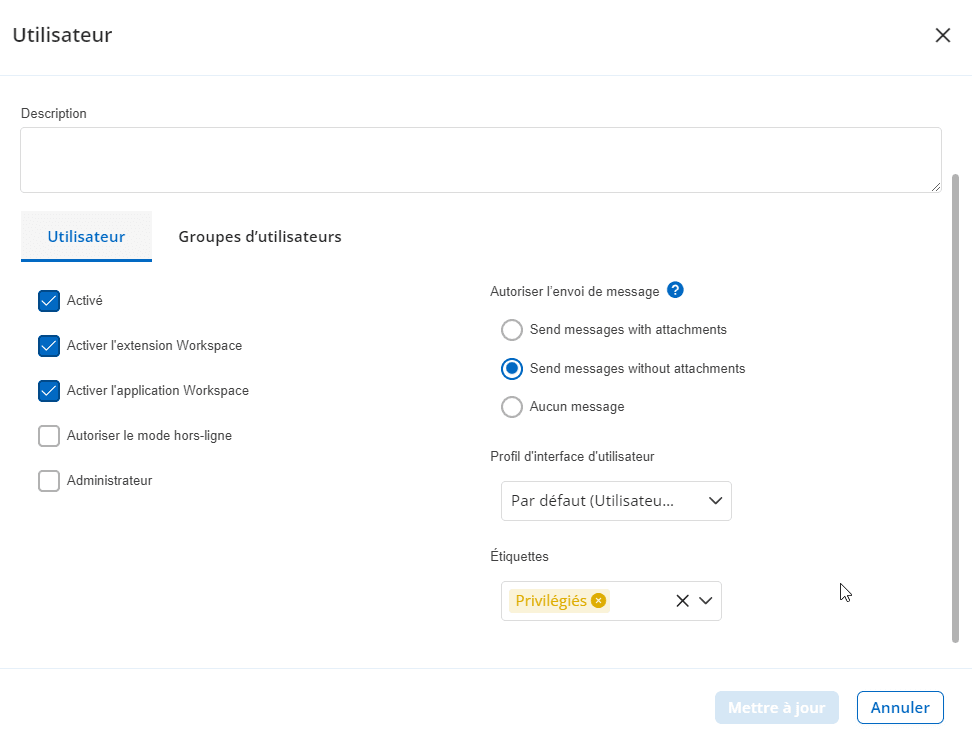Screen dimensions: 972x732
Task: Click the dialog's vertical scrollbar
Action: coord(955,400)
